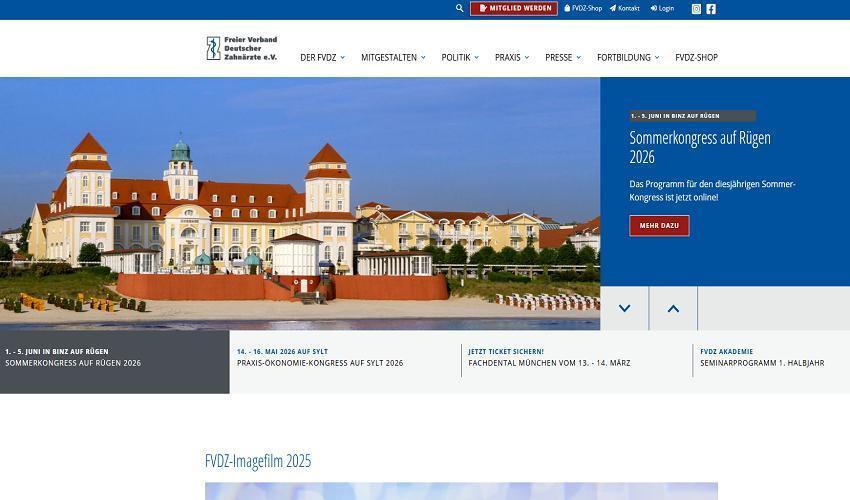
Task: Expand the Politik menu
Action: point(460,57)
